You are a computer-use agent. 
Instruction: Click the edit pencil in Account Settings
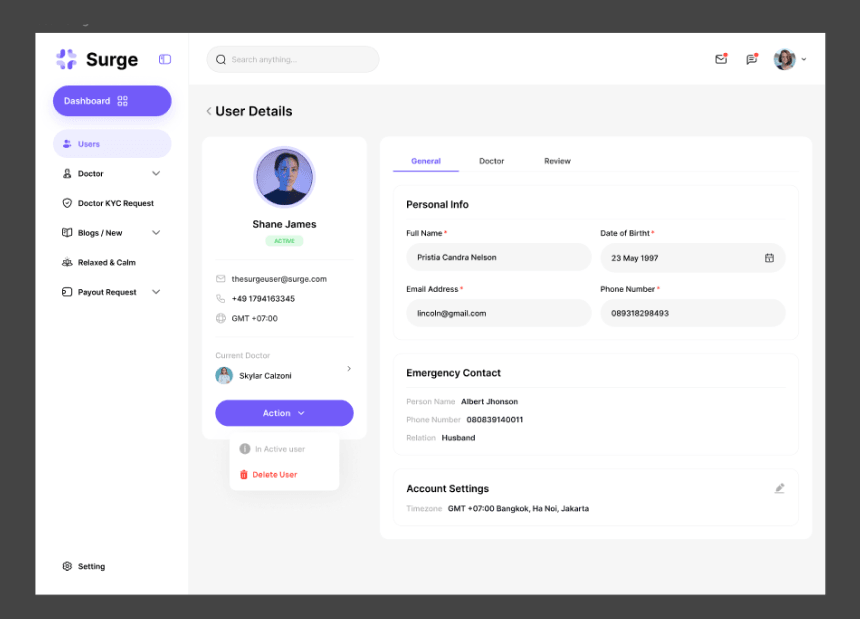tap(779, 488)
